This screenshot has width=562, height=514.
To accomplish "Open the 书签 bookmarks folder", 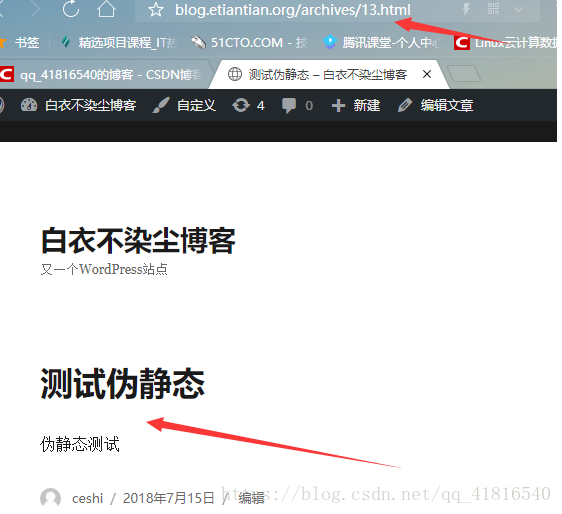I will [19, 43].
